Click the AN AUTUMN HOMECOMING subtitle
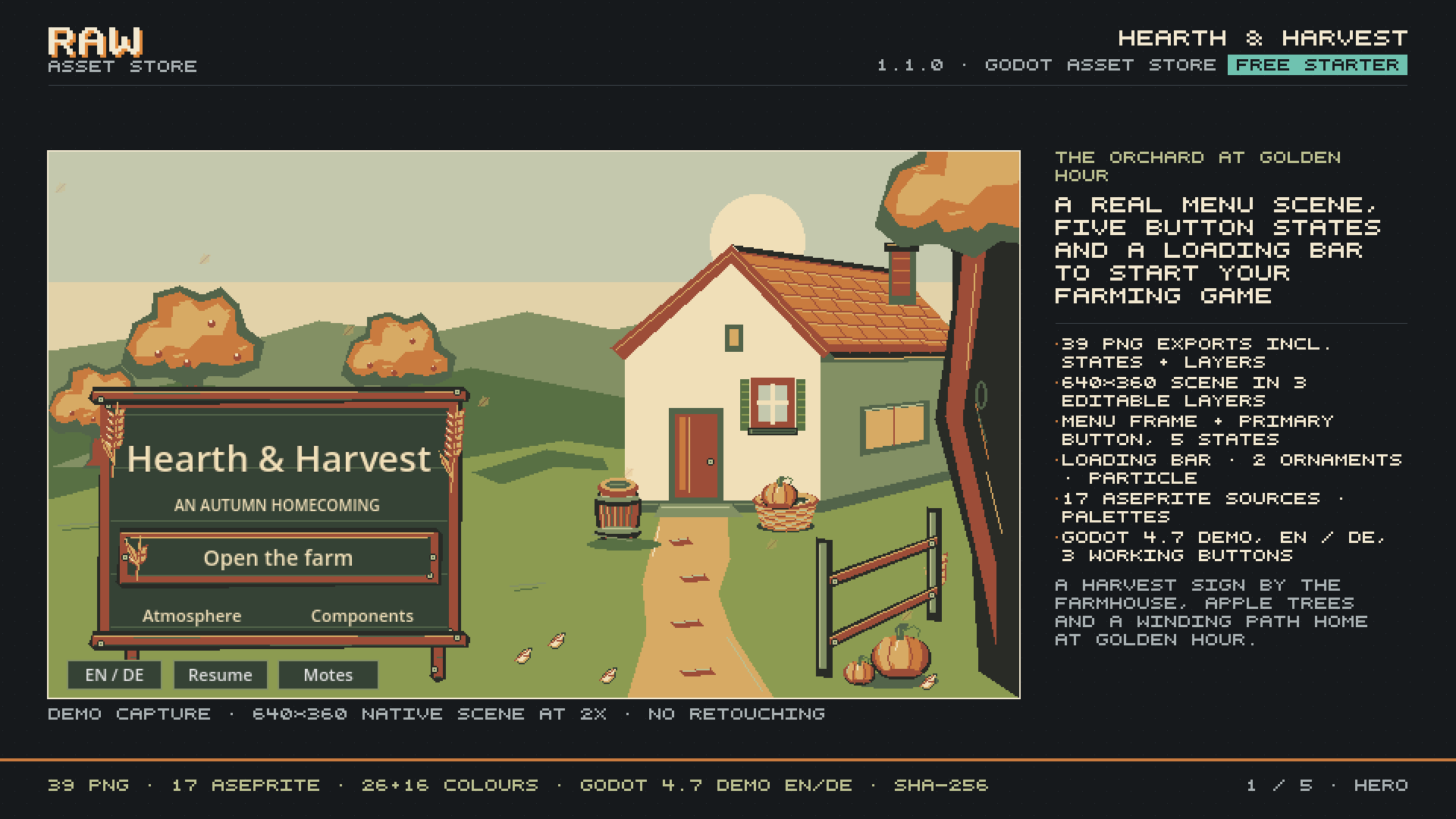 [x=277, y=505]
